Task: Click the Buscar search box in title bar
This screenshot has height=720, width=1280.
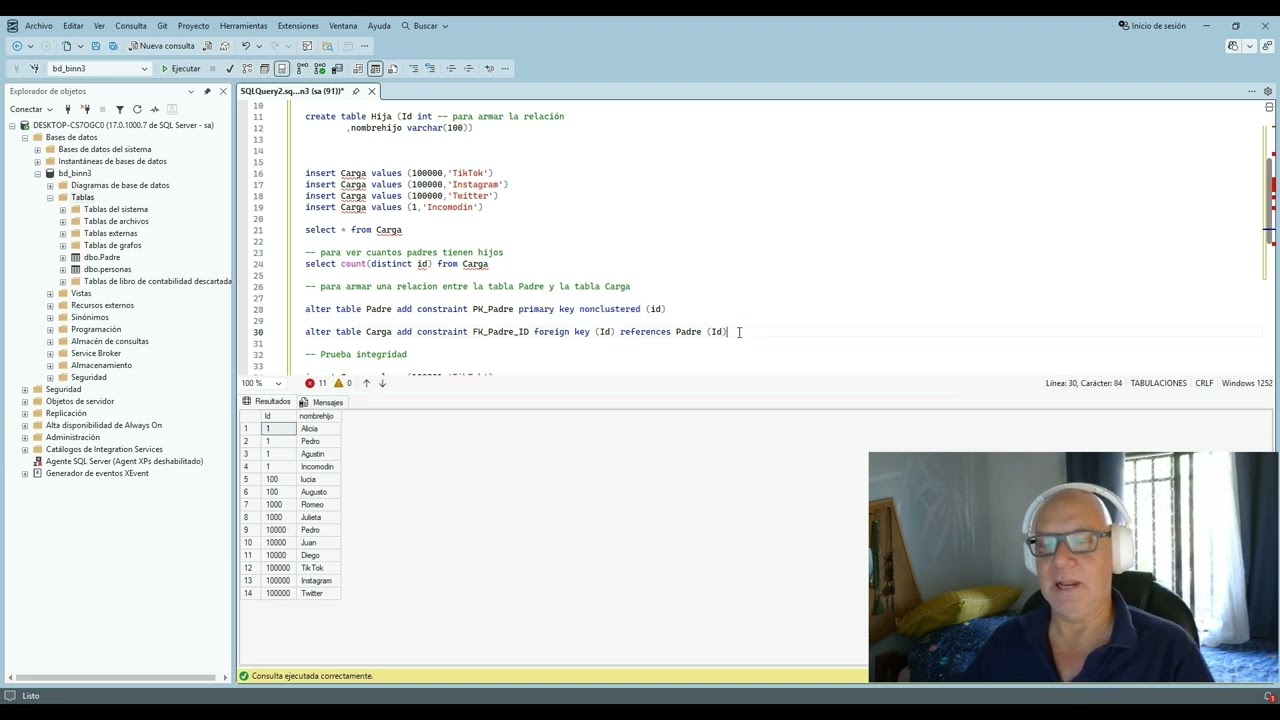Action: click(426, 26)
